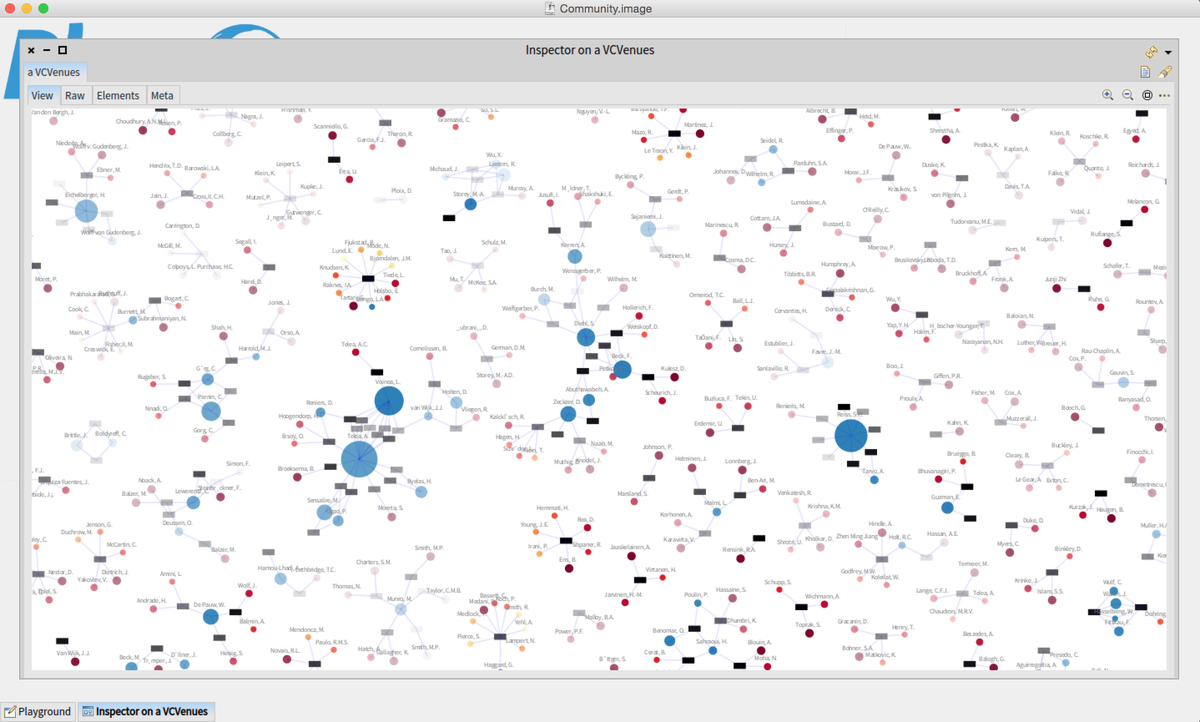
Task: Click the large blue node beside Reiss, S.
Action: click(850, 436)
